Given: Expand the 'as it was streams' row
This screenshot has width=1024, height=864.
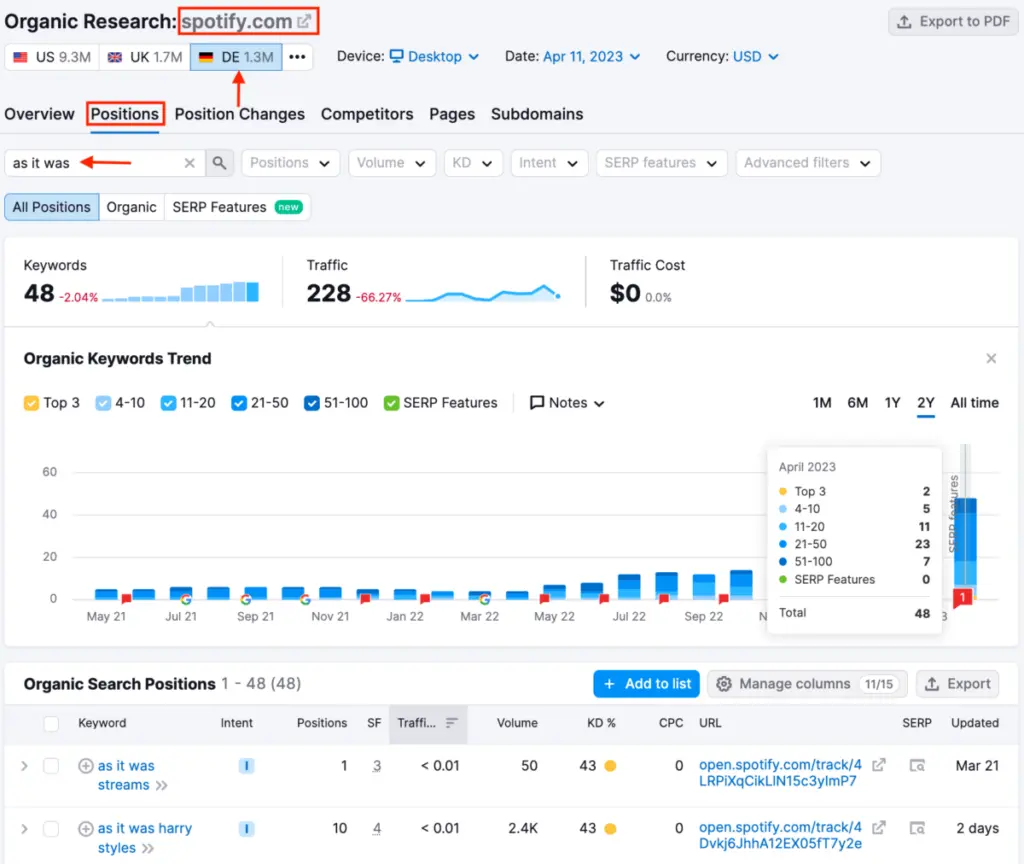Looking at the screenshot, I should pos(25,766).
